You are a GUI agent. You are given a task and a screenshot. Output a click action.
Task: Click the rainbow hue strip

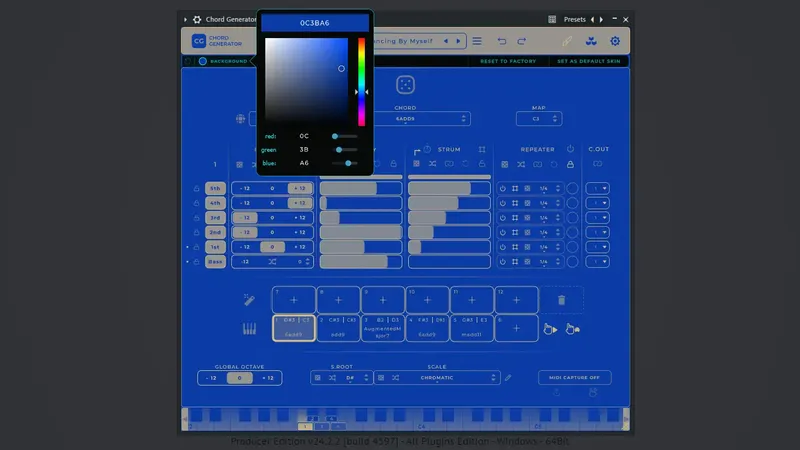pyautogui.click(x=361, y=82)
